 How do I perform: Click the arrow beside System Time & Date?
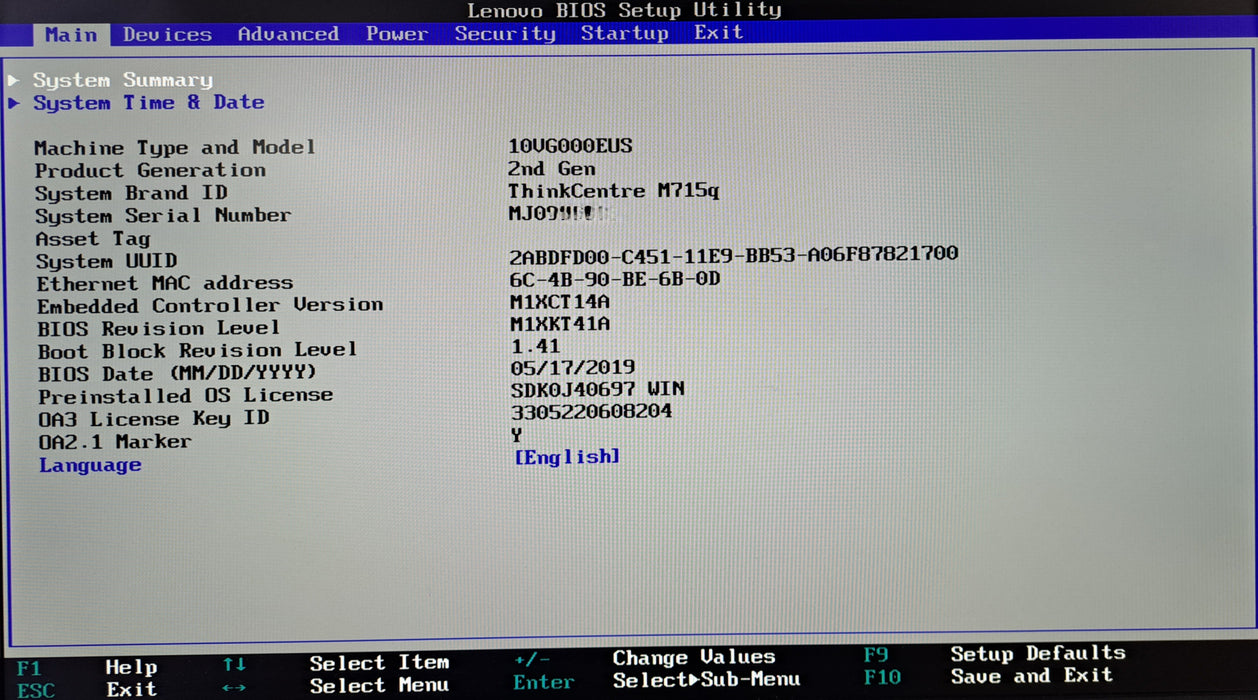(14, 103)
